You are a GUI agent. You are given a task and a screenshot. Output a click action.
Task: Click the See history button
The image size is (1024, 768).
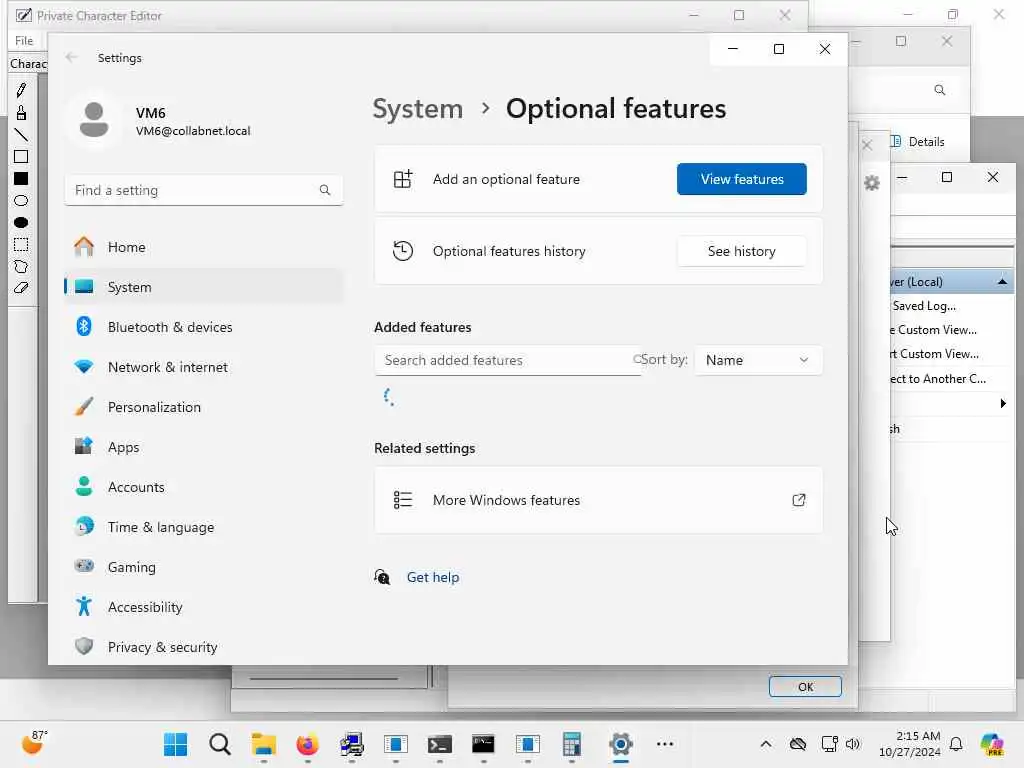pyautogui.click(x=742, y=251)
